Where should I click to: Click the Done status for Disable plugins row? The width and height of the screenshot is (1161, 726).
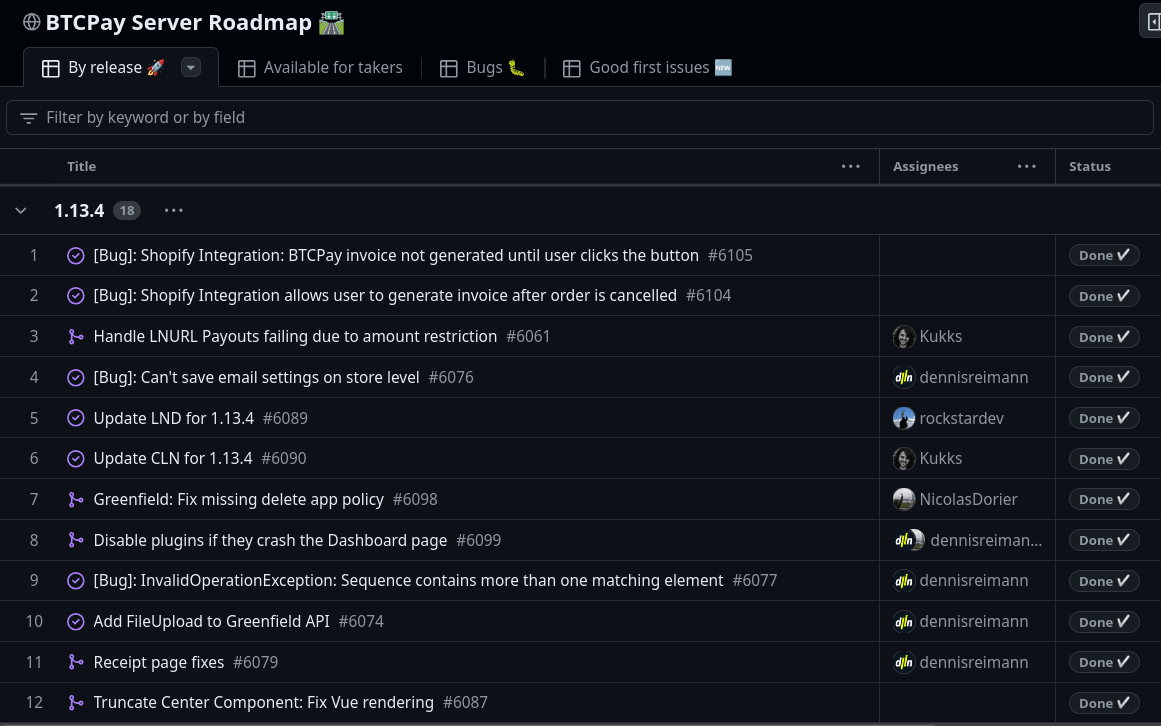point(1103,540)
